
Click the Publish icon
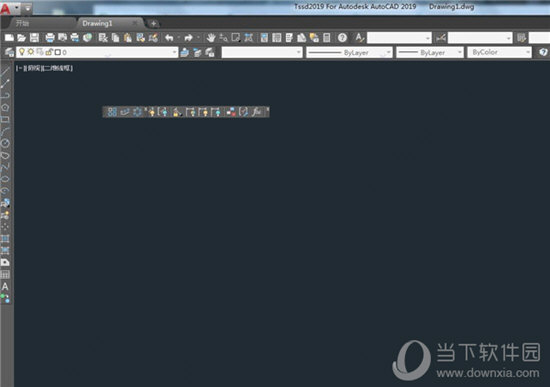(75, 38)
